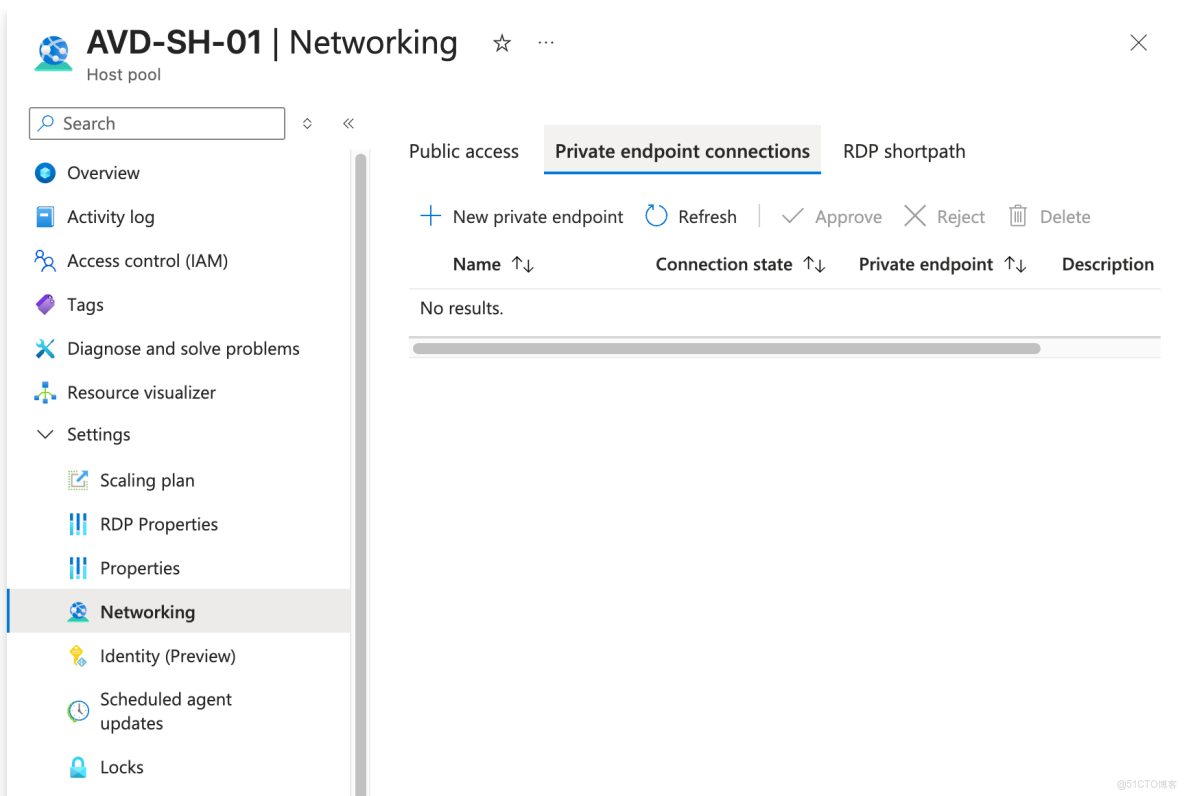This screenshot has height=796, width=1184.
Task: Click the Locks settings icon
Action: [78, 766]
